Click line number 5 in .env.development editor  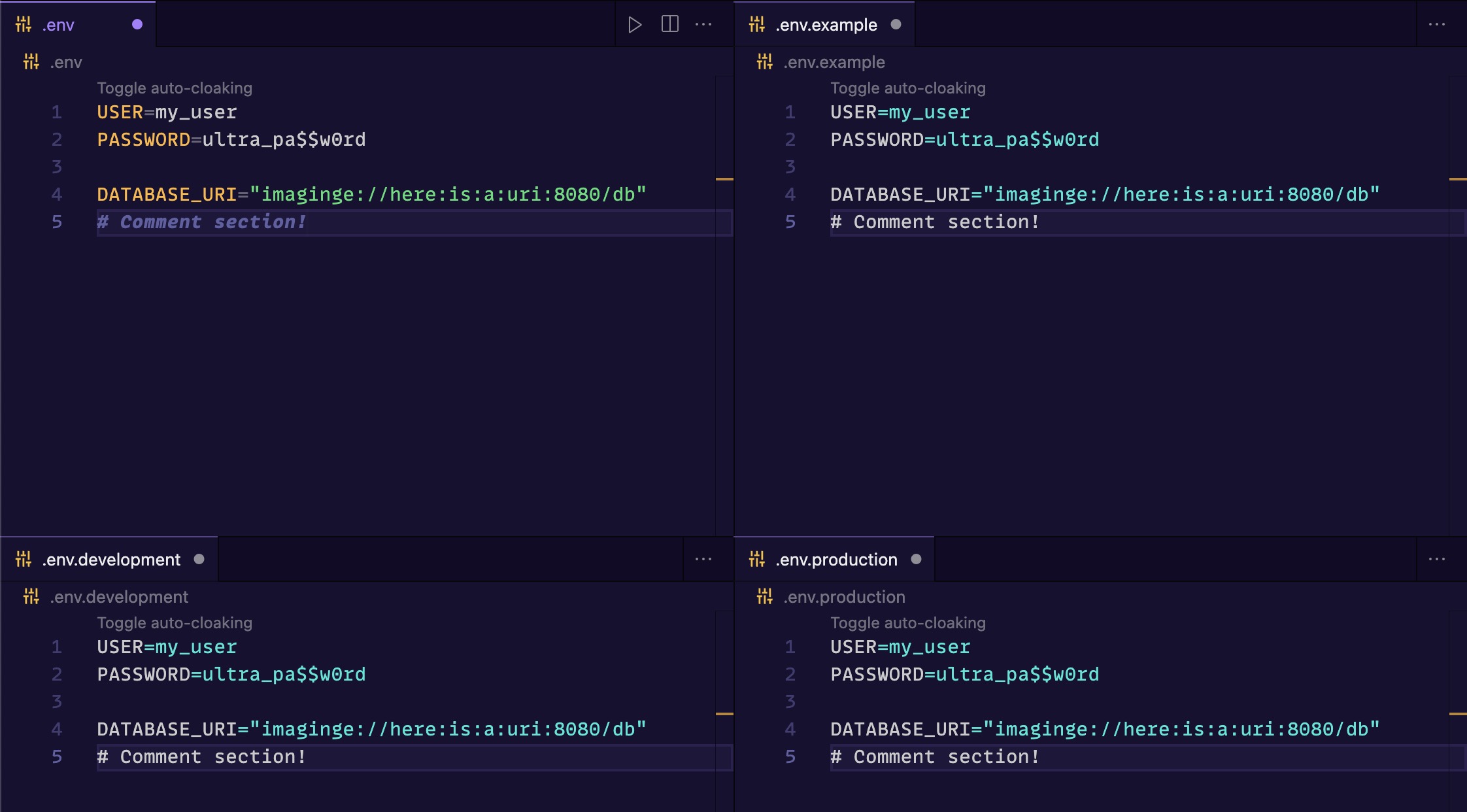[57, 757]
